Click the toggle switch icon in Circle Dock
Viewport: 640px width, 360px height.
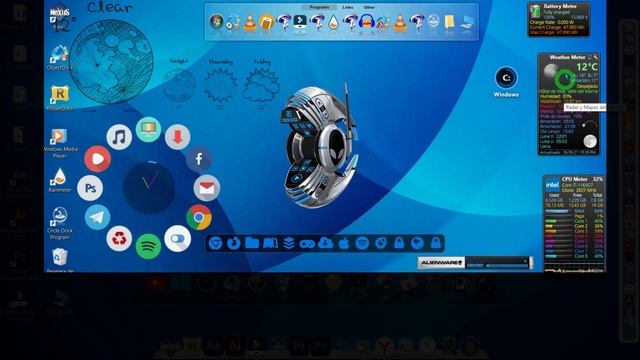178,239
